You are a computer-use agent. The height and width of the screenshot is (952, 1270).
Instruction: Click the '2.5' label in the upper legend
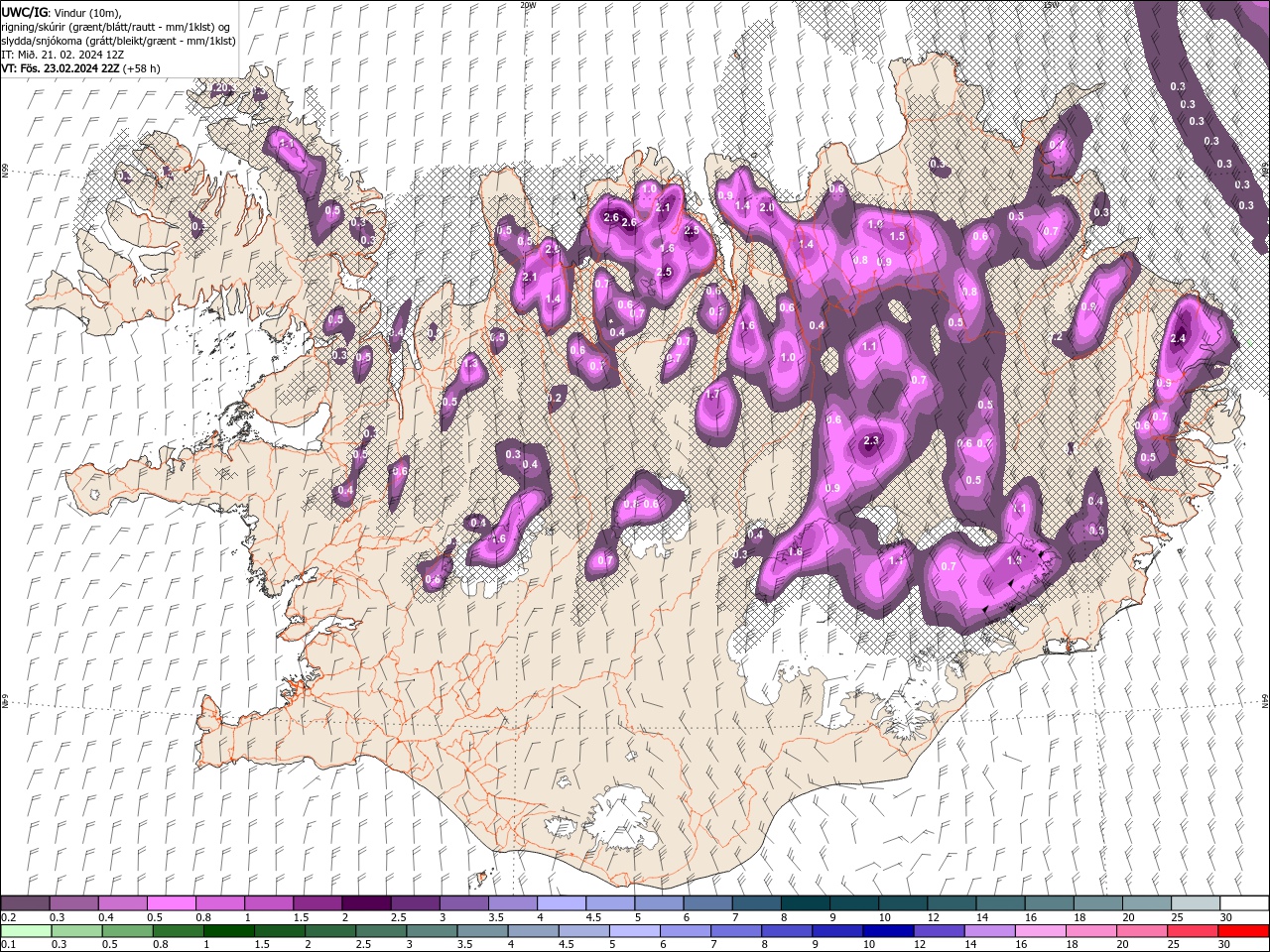click(x=398, y=917)
